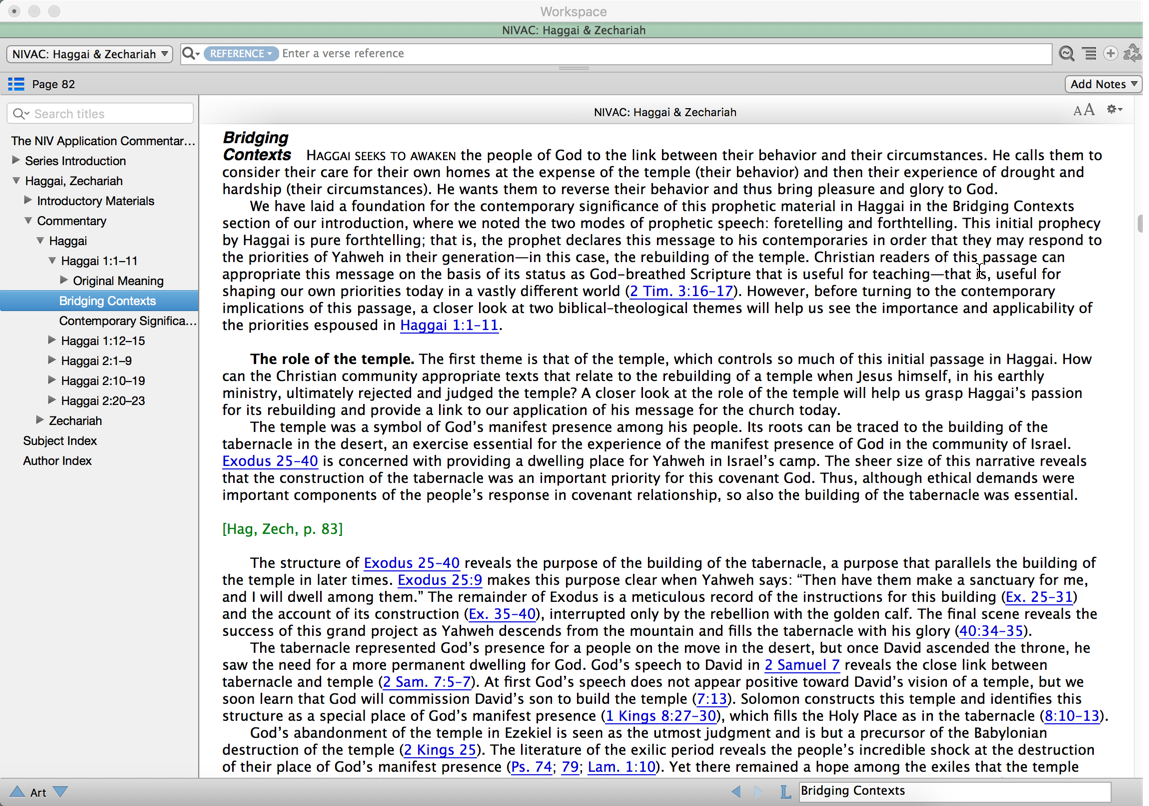Image resolution: width=1149 pixels, height=806 pixels.
Task: Select Subject Index in the contents list
Action: point(60,441)
